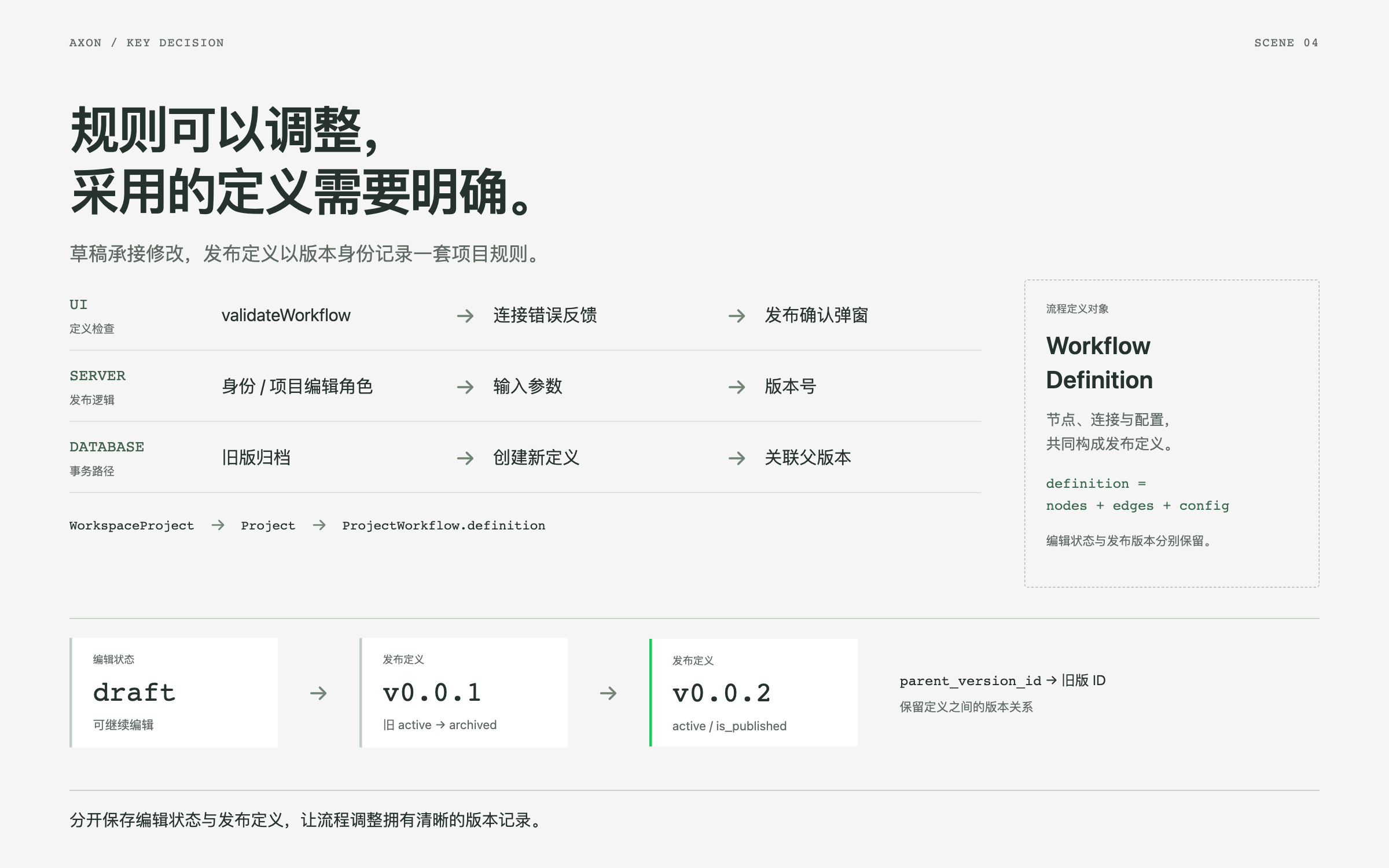Click the Project code label
Screen dimensions: 1389x868
268,525
